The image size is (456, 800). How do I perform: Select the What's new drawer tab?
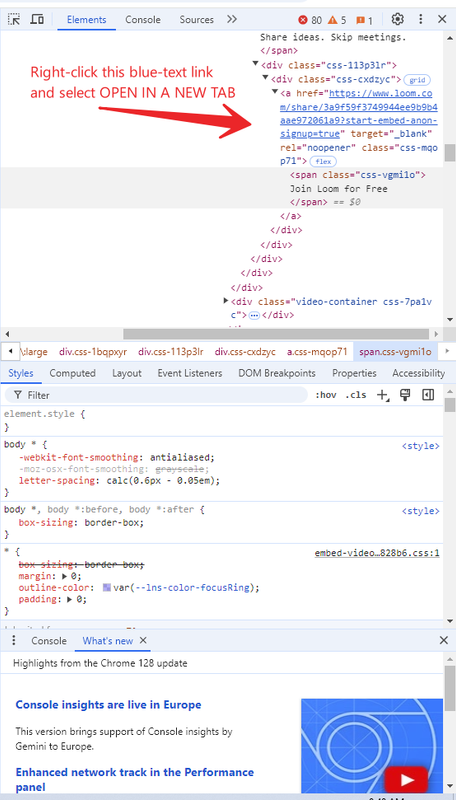point(108,641)
